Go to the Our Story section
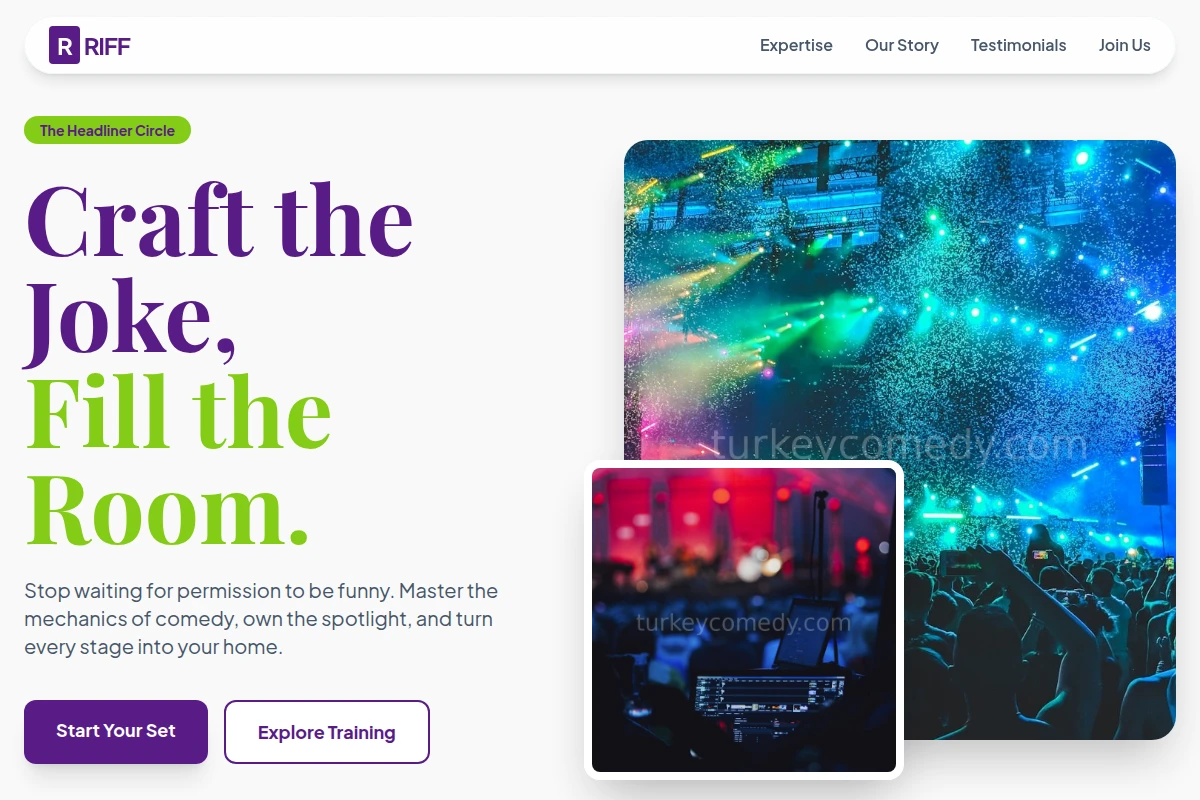 click(x=902, y=45)
